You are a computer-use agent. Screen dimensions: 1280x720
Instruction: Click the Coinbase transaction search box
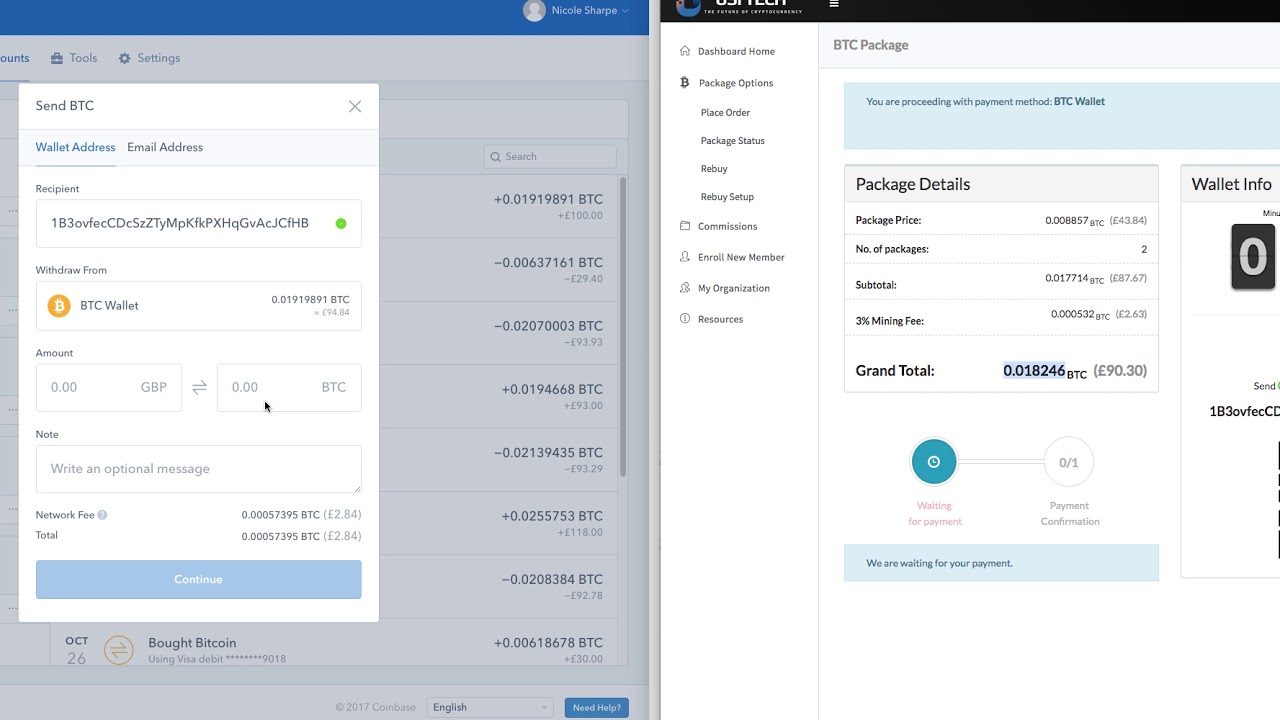click(550, 157)
